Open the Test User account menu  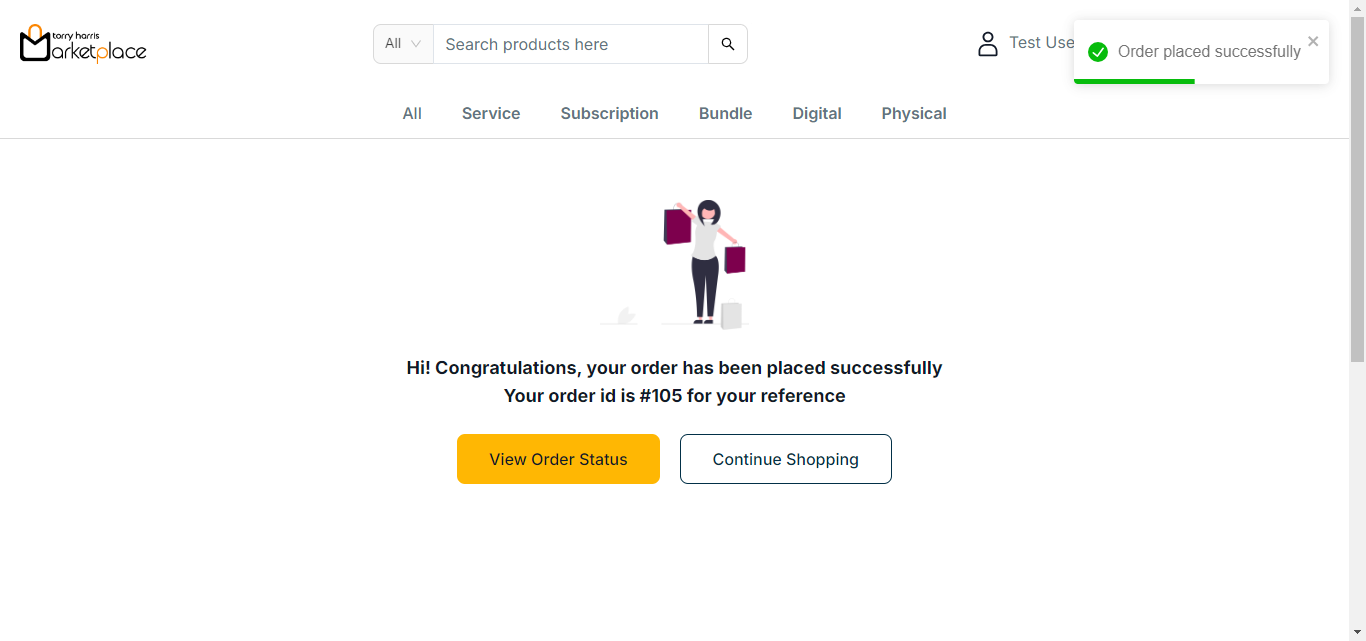point(1040,43)
